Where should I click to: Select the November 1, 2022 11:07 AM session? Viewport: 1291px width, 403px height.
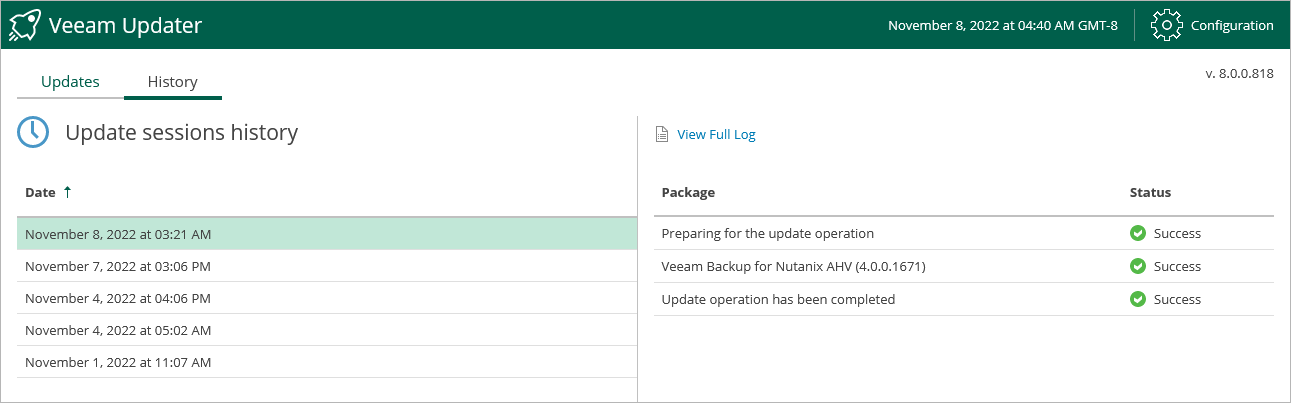pos(118,363)
